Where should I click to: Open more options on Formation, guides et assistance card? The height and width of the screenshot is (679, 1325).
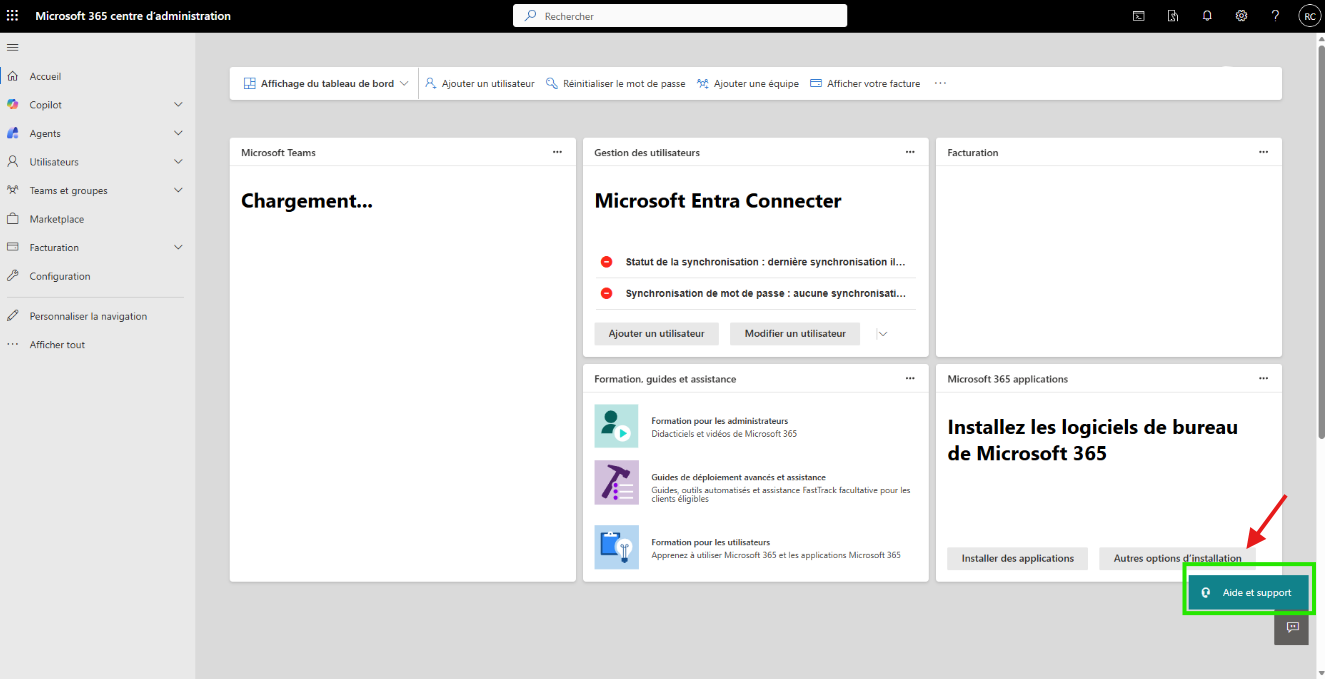click(910, 379)
